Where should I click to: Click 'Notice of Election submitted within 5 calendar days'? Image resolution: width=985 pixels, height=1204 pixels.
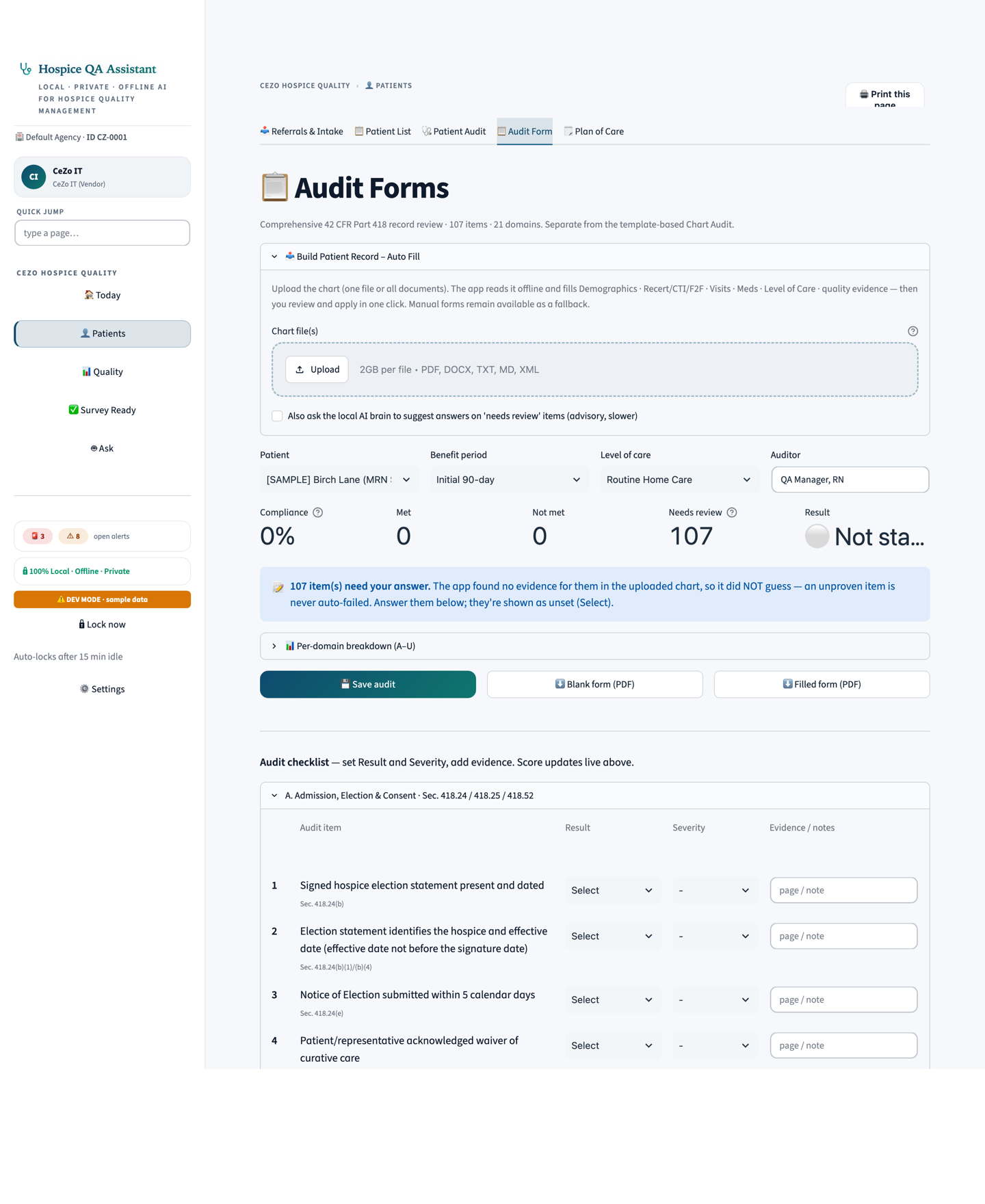point(417,995)
